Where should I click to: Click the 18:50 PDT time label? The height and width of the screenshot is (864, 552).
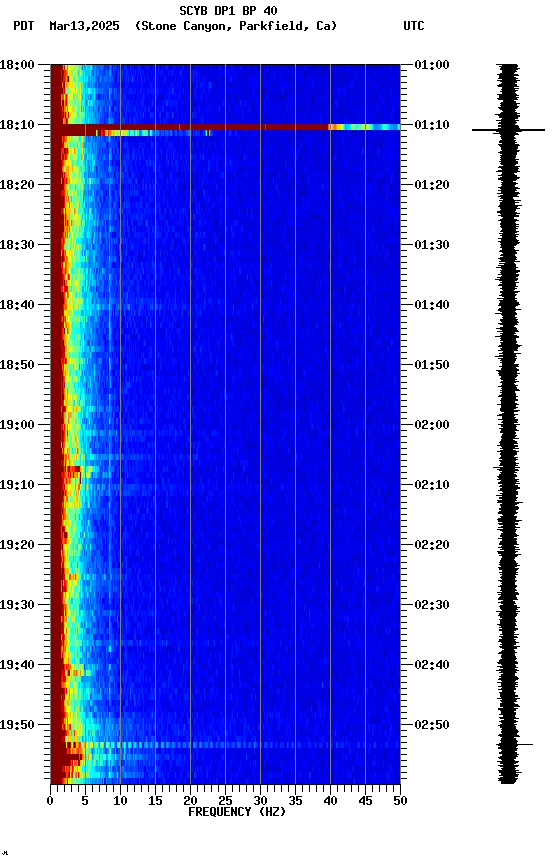(17, 365)
